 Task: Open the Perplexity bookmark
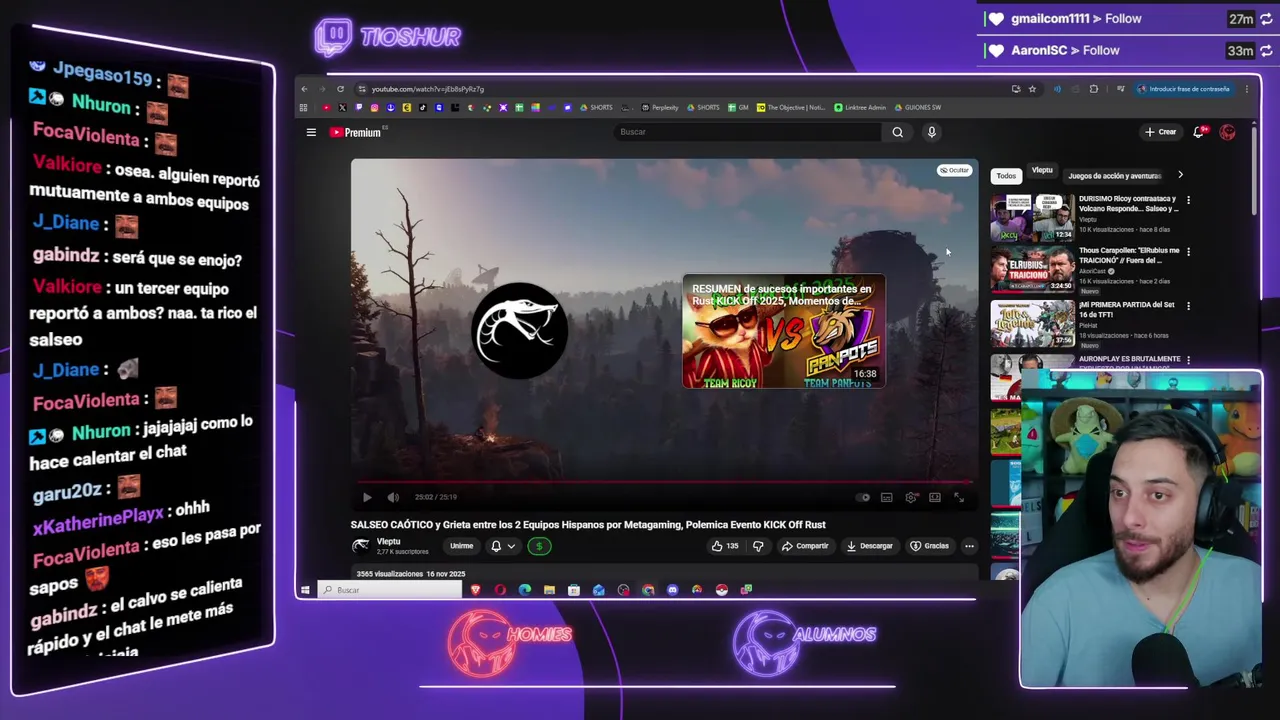pos(660,107)
